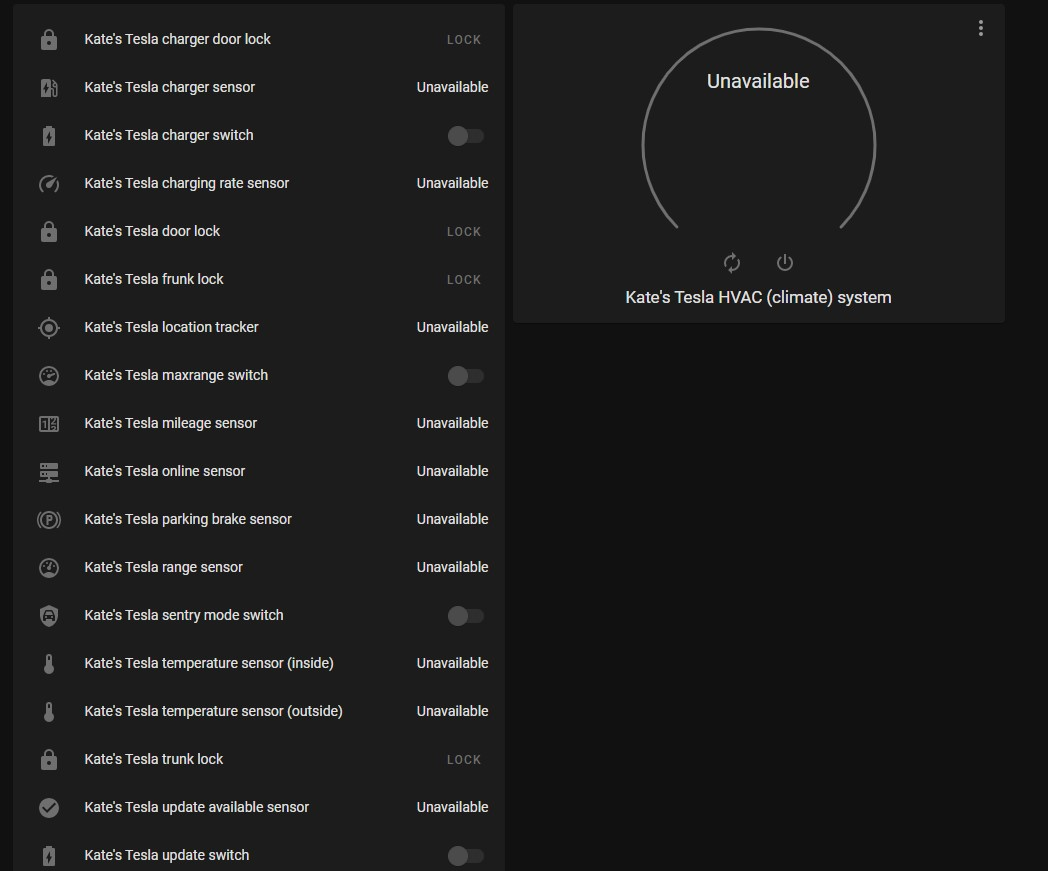This screenshot has height=871, width=1048.
Task: Toggle Kate's Tesla update switch
Action: click(466, 856)
